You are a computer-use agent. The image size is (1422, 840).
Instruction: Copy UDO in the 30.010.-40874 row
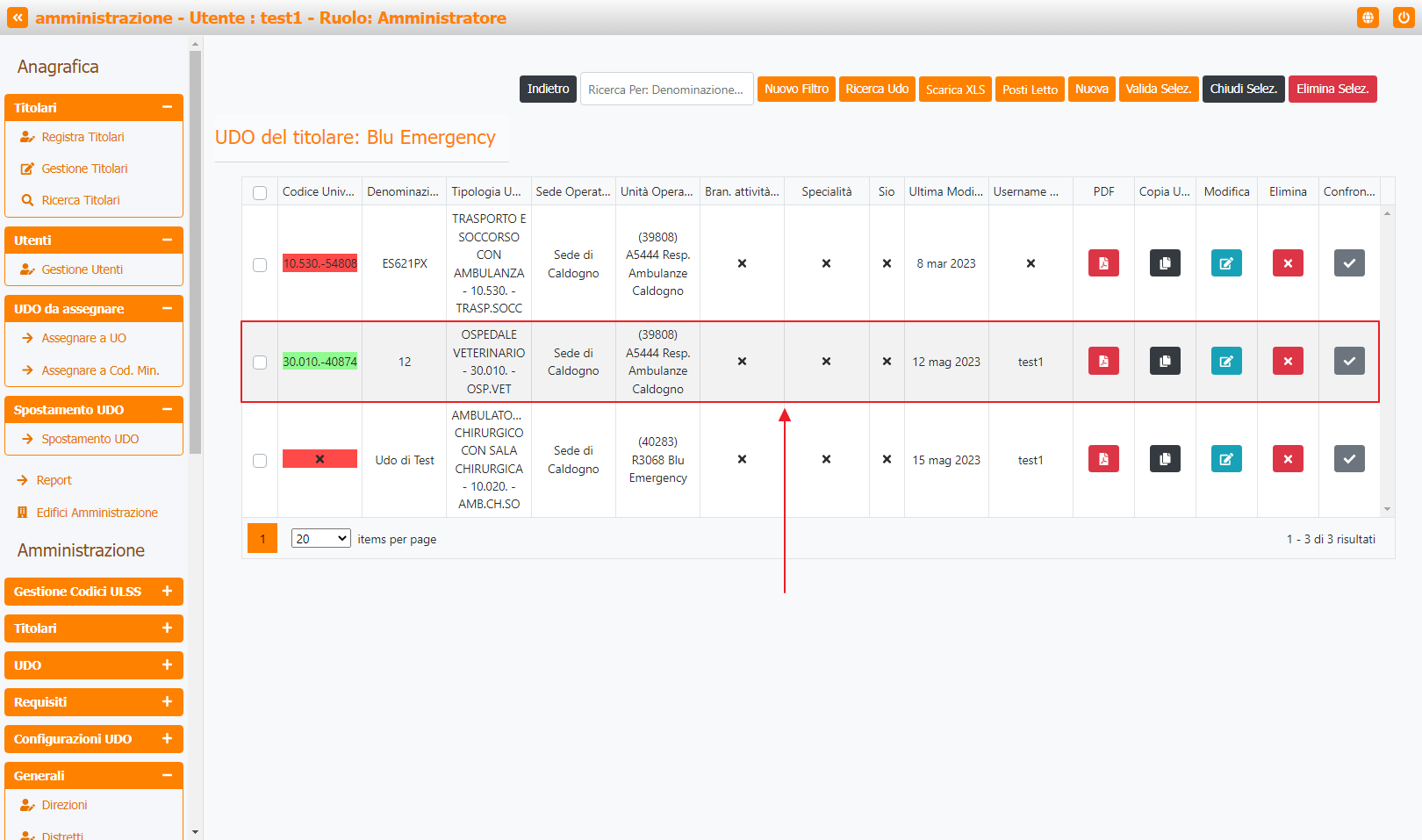pyautogui.click(x=1165, y=361)
